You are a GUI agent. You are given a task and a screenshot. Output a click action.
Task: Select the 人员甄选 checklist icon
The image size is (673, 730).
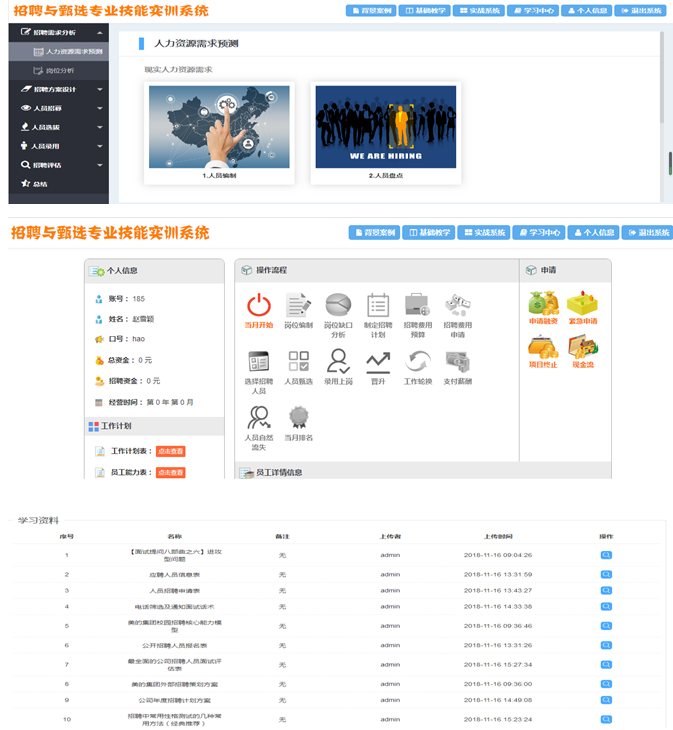298,362
